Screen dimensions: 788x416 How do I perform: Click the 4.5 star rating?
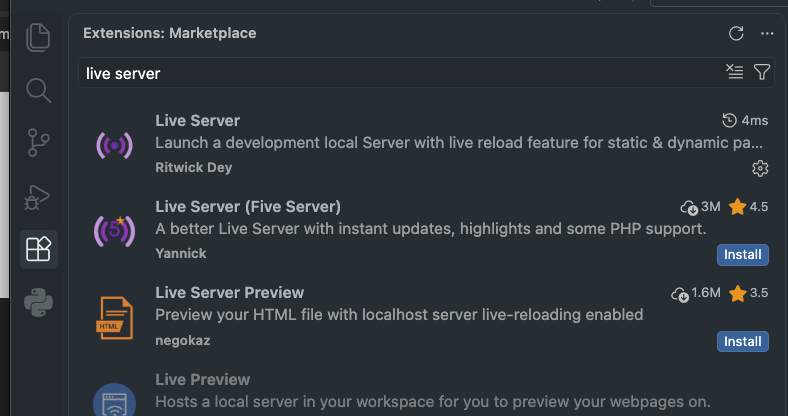748,206
